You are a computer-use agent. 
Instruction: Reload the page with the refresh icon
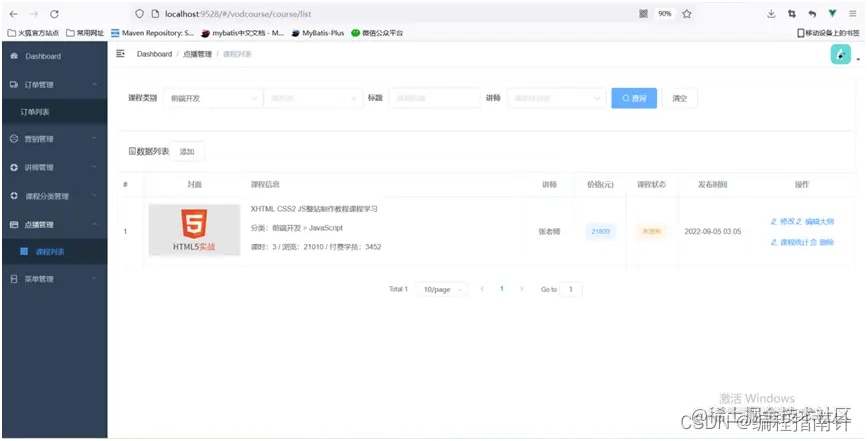pyautogui.click(x=54, y=14)
